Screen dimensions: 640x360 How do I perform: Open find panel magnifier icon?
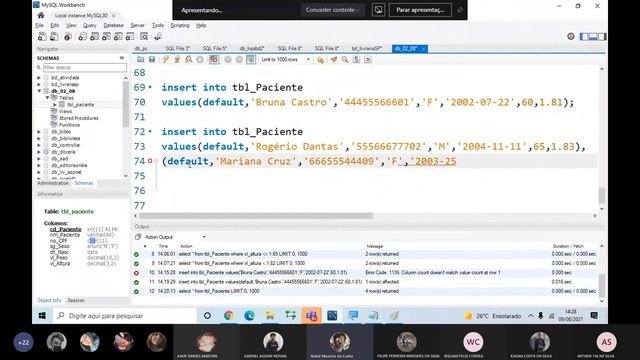pyautogui.click(x=345, y=60)
